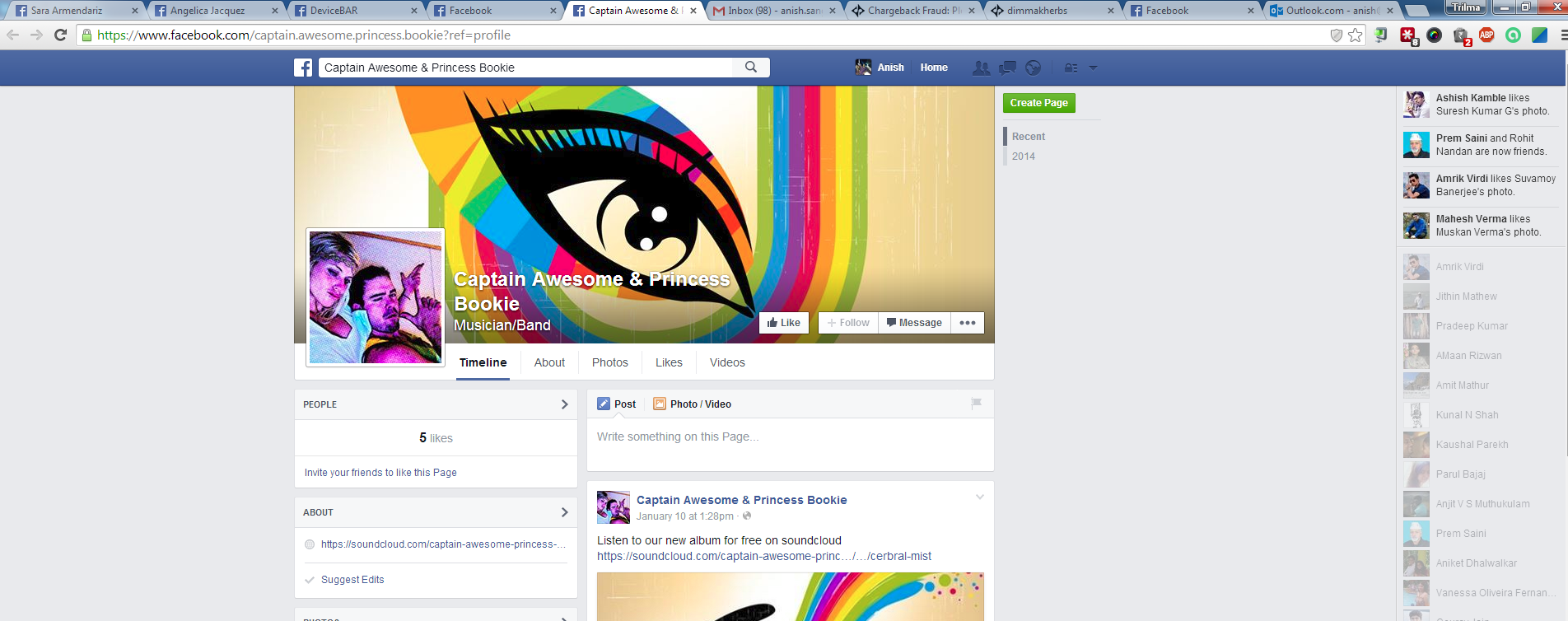Click the shield icon in address bar
Screen dimensions: 1568x621
coord(1337,35)
